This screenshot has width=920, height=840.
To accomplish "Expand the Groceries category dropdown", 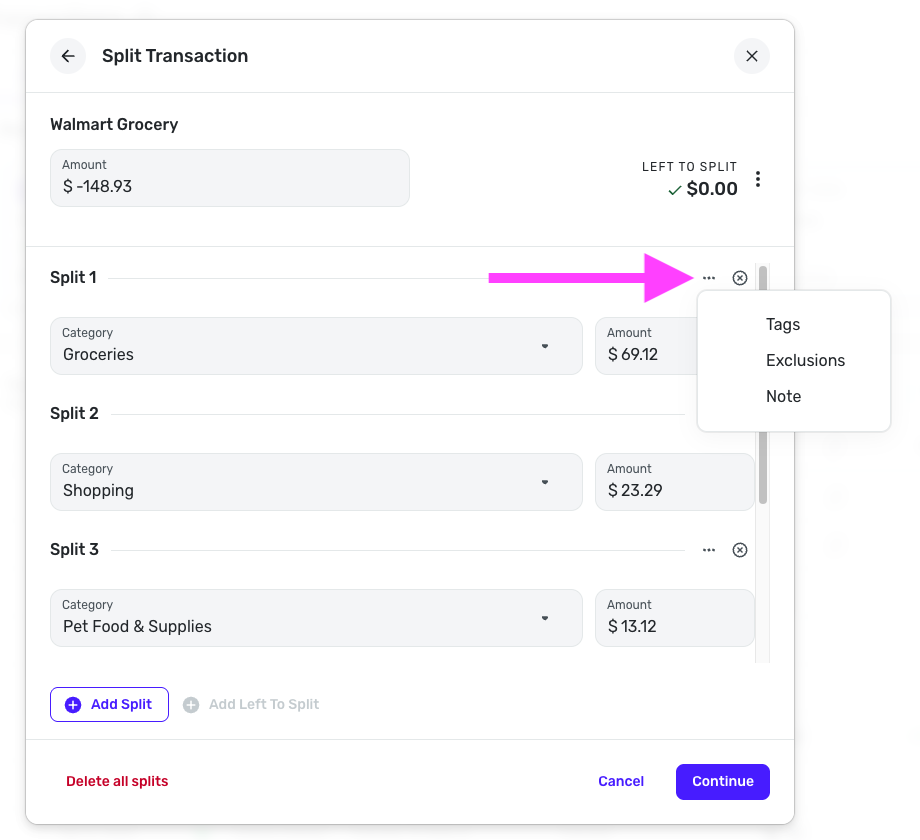I will click(545, 346).
